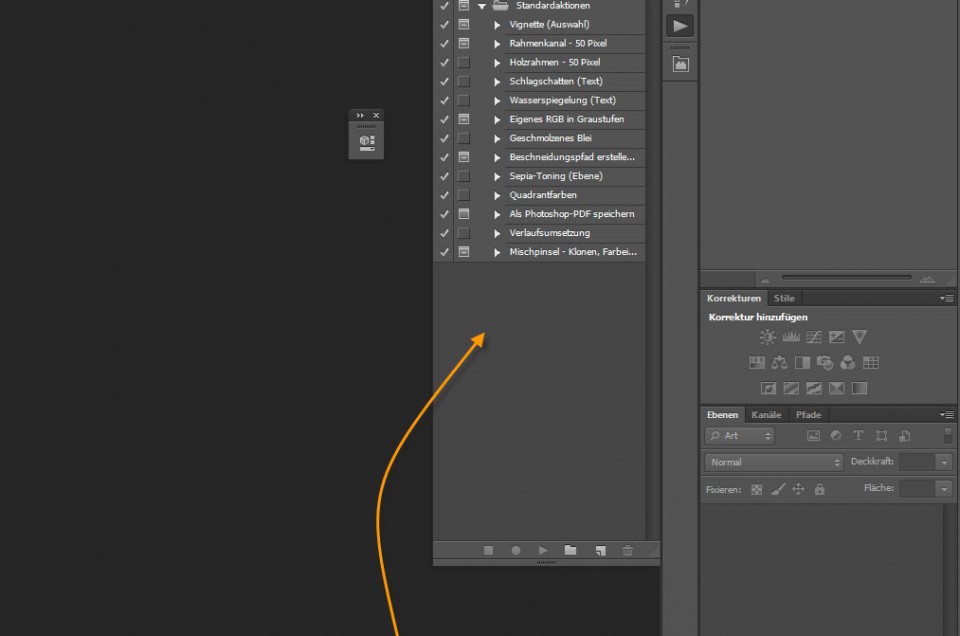Click the Channel Mixer adjustment icon

[x=847, y=363]
